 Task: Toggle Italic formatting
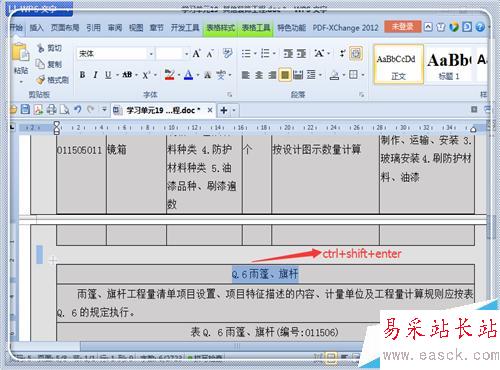click(96, 75)
